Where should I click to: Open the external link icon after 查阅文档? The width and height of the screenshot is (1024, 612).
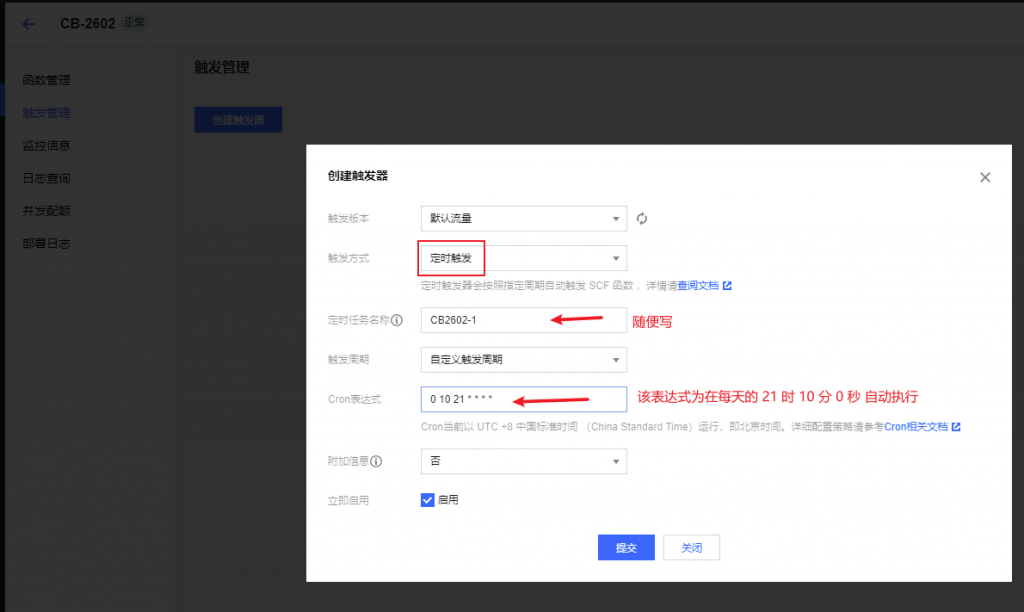(x=727, y=285)
